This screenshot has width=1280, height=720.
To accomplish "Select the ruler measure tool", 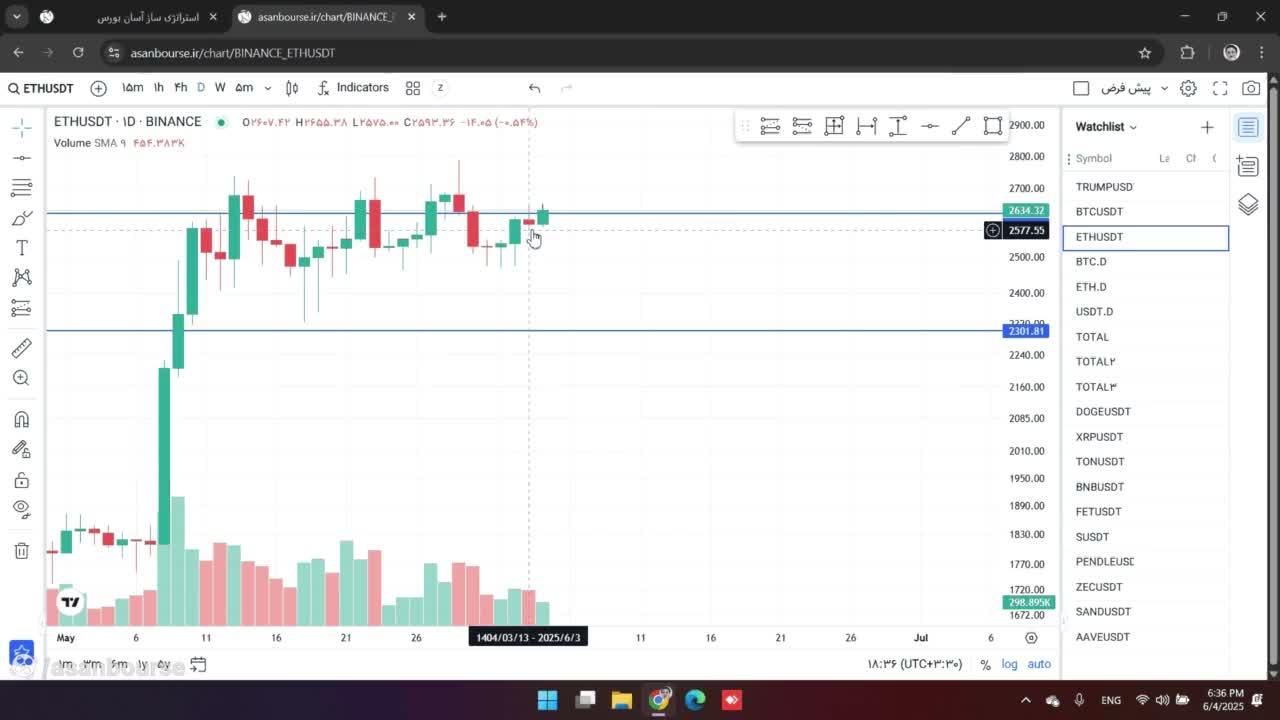I will coord(21,348).
